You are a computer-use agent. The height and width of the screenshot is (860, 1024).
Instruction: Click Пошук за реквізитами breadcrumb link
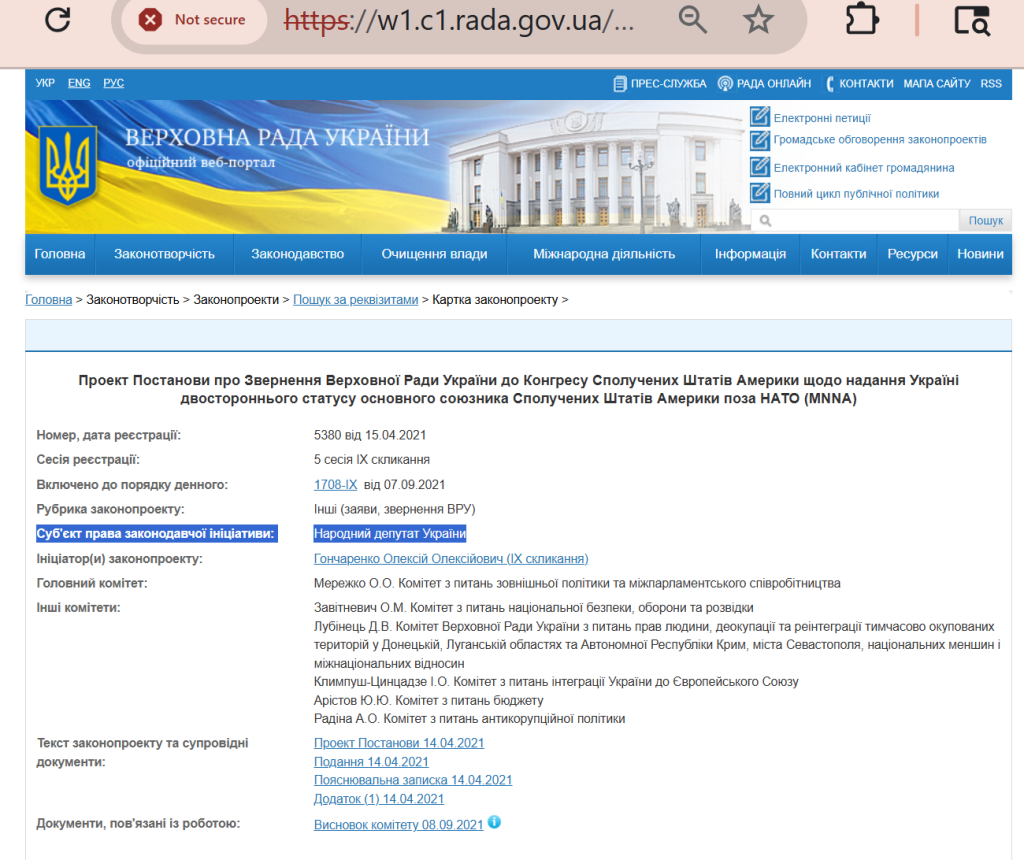click(x=355, y=300)
